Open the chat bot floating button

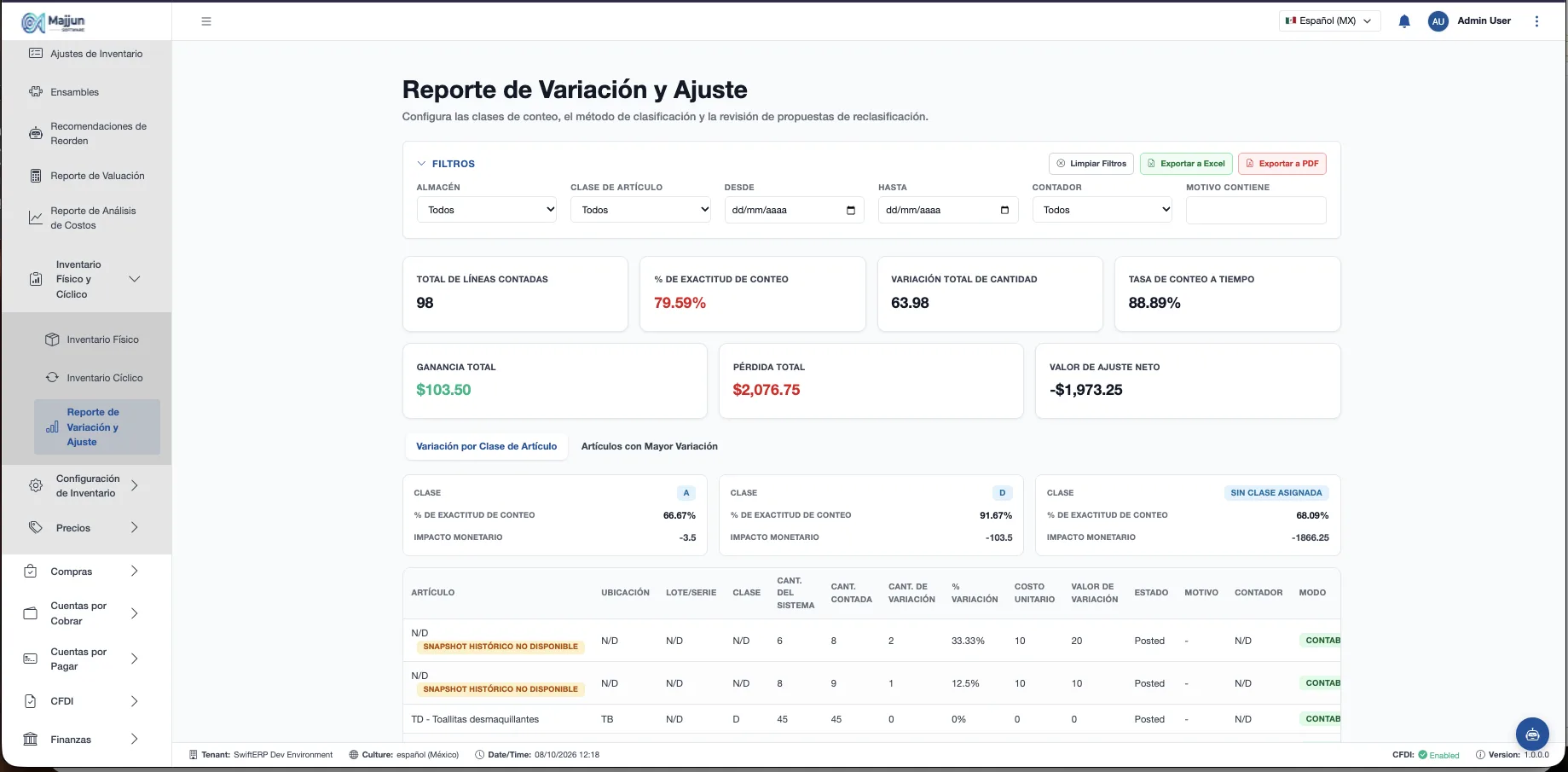pos(1532,734)
